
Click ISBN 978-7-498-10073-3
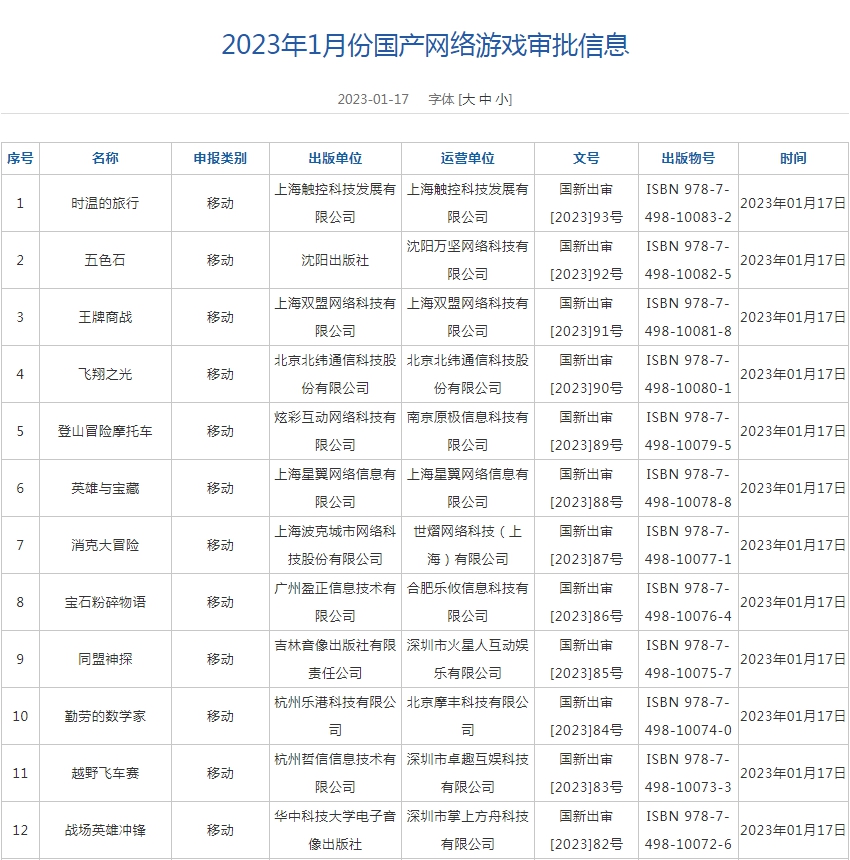pos(688,774)
